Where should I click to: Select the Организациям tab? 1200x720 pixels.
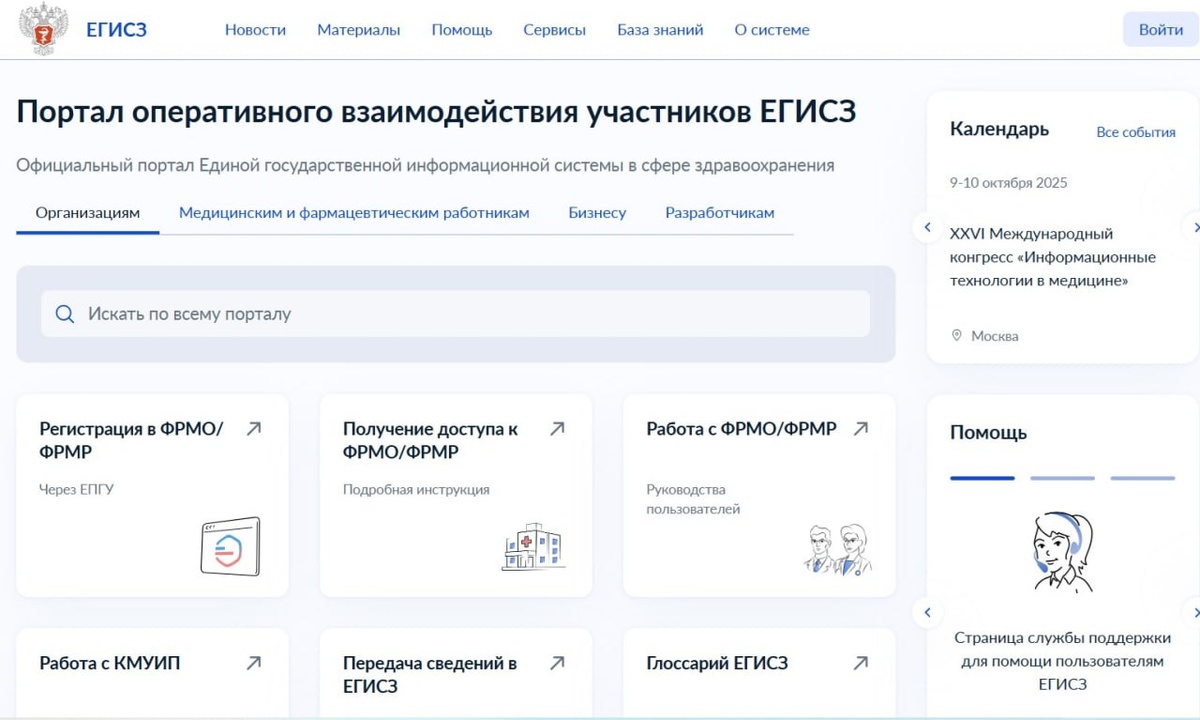pos(88,213)
